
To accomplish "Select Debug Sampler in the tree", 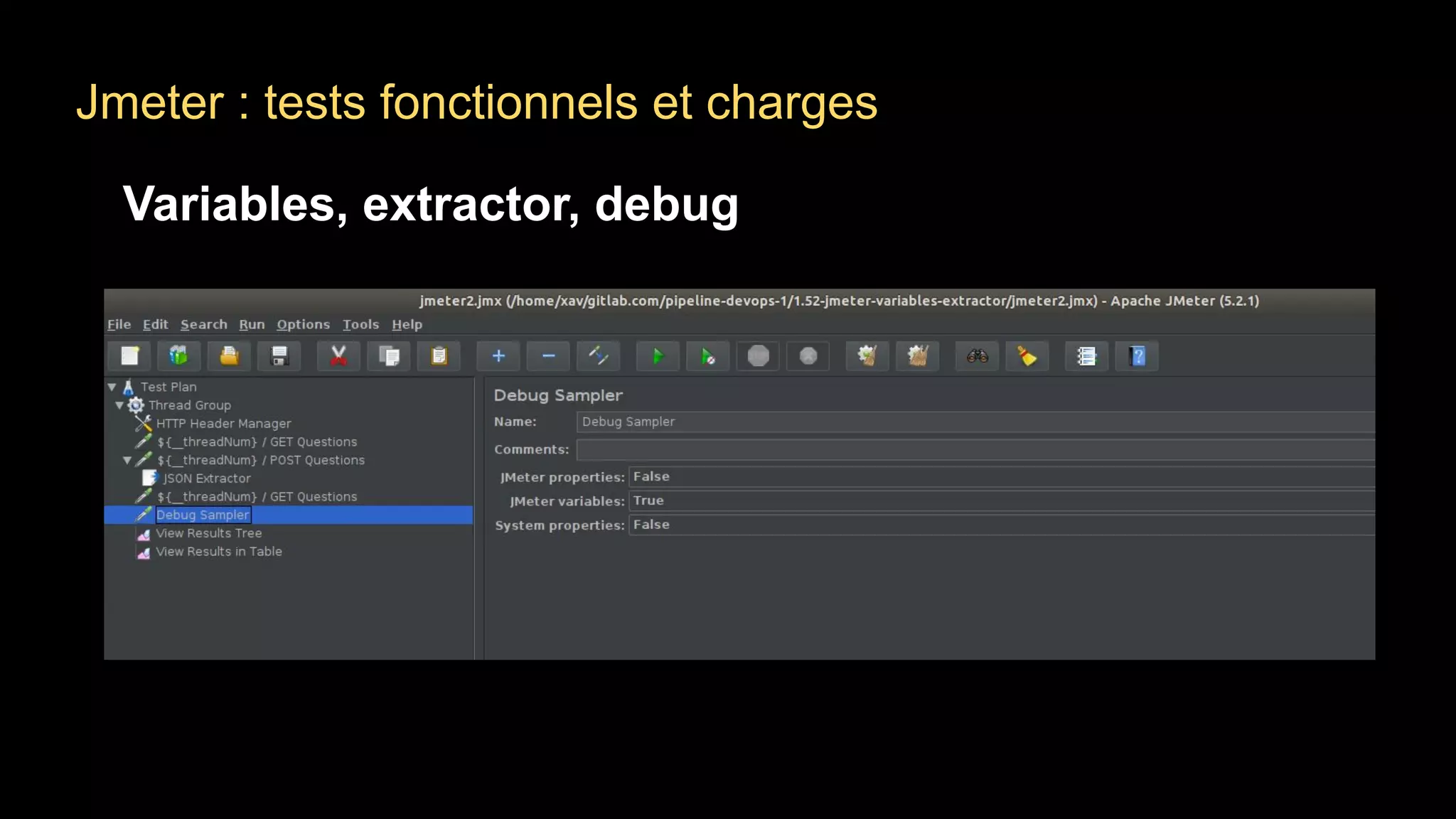I will [203, 515].
